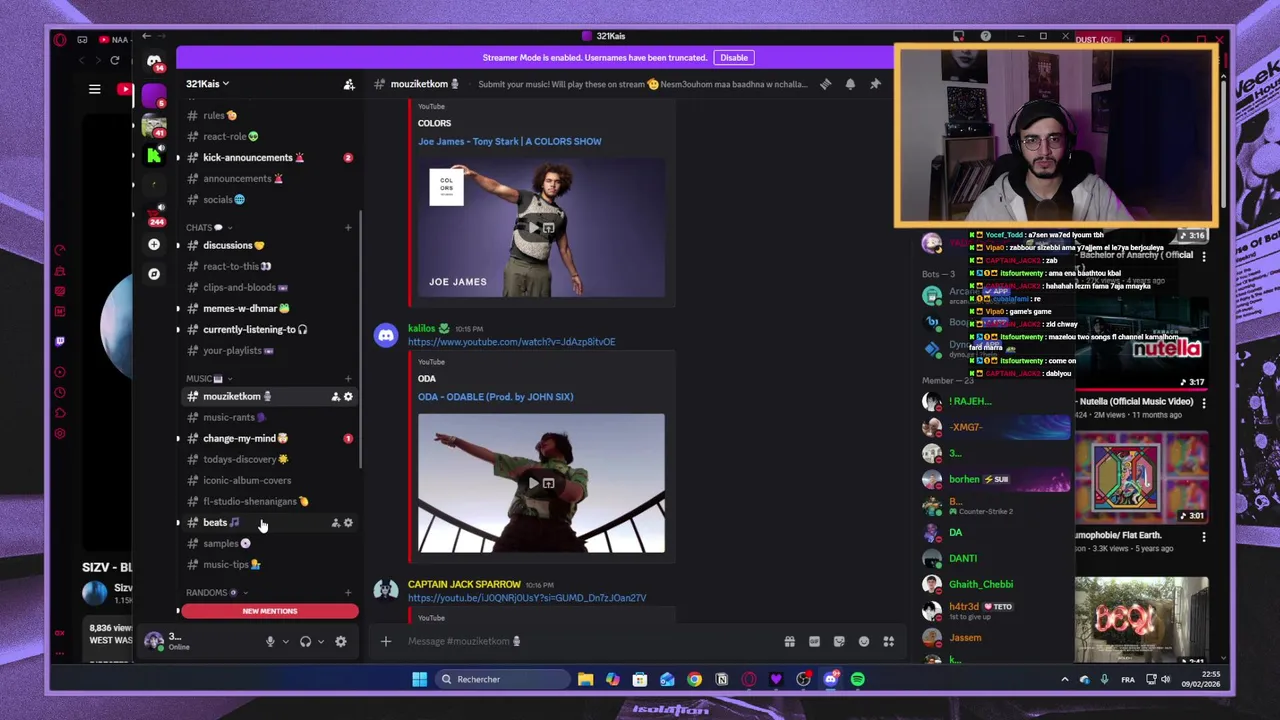Viewport: 1280px width, 720px height.
Task: Switch to the todays-discovery channel
Action: (268, 459)
